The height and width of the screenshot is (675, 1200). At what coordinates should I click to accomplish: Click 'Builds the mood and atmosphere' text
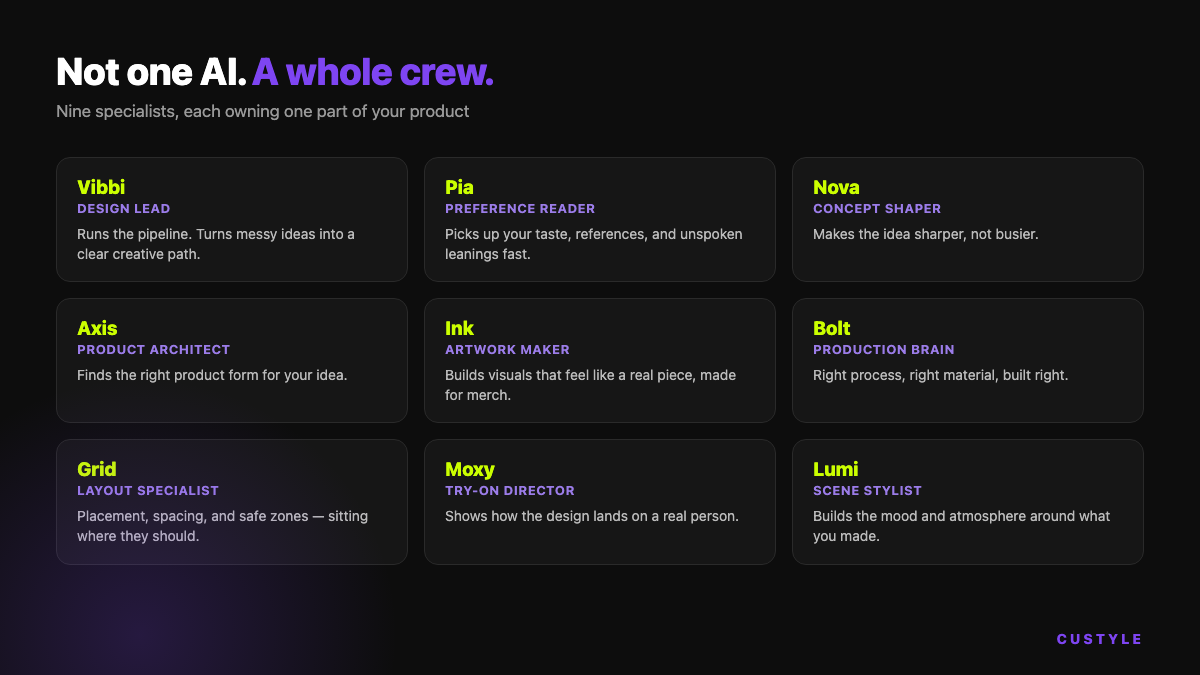tap(962, 526)
